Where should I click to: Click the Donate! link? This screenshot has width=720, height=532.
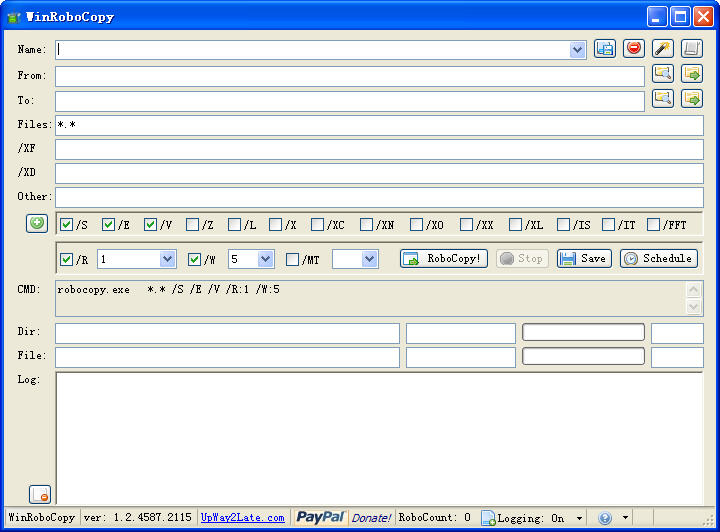point(371,518)
